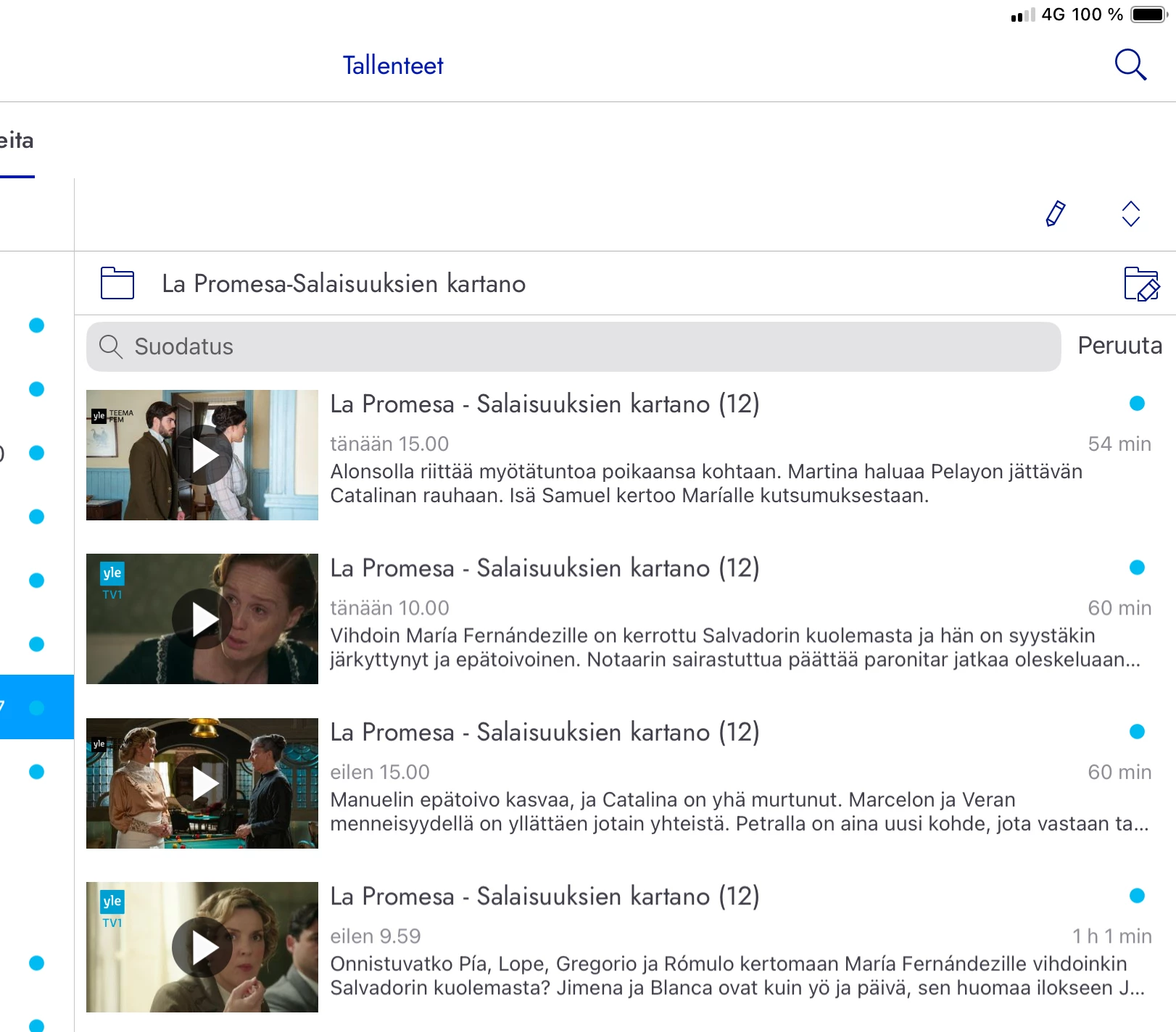Play the eilen 9.59 episode thumbnail

[x=202, y=947]
